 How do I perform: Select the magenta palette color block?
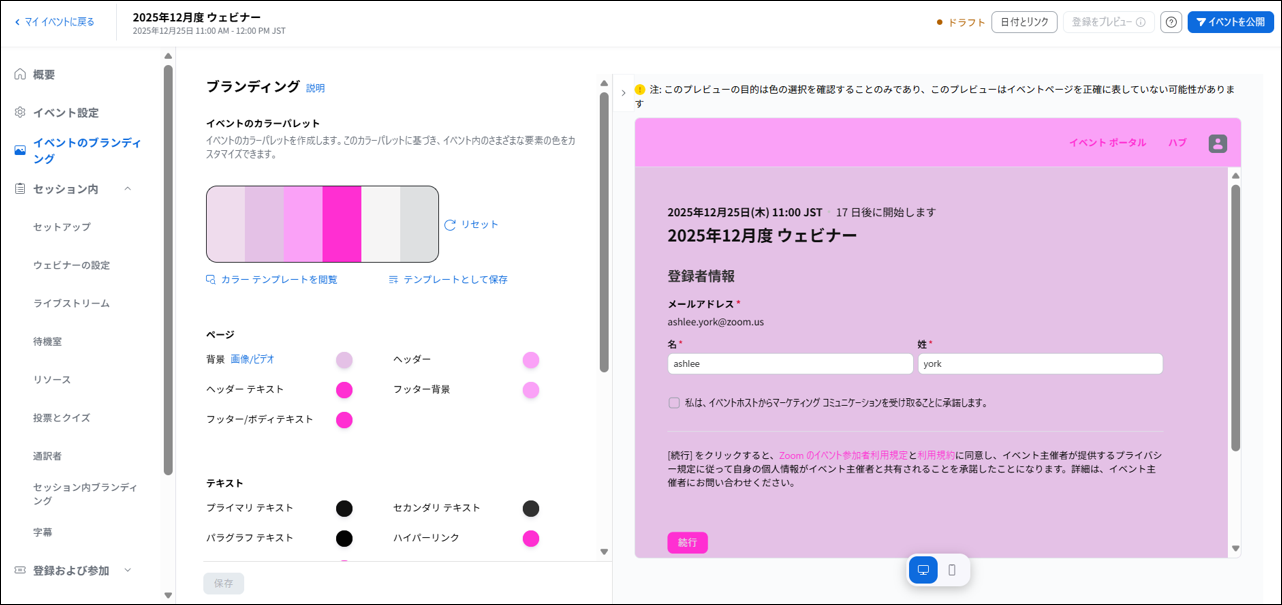pyautogui.click(x=342, y=224)
